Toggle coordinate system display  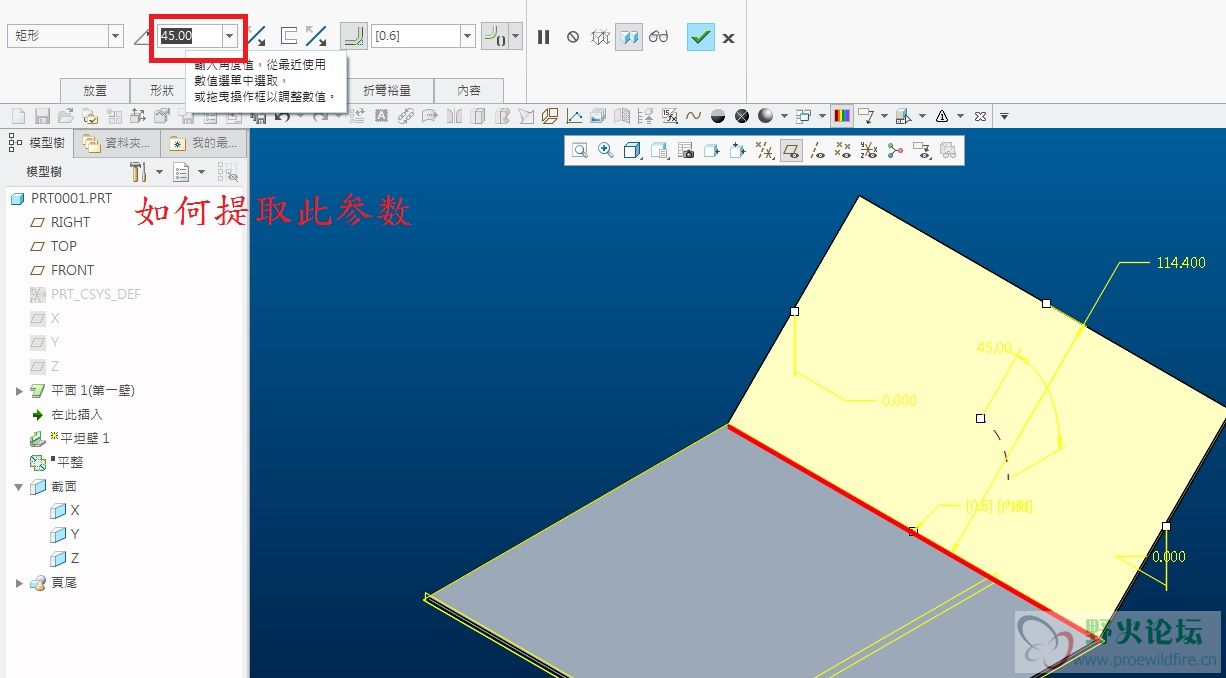coord(869,151)
